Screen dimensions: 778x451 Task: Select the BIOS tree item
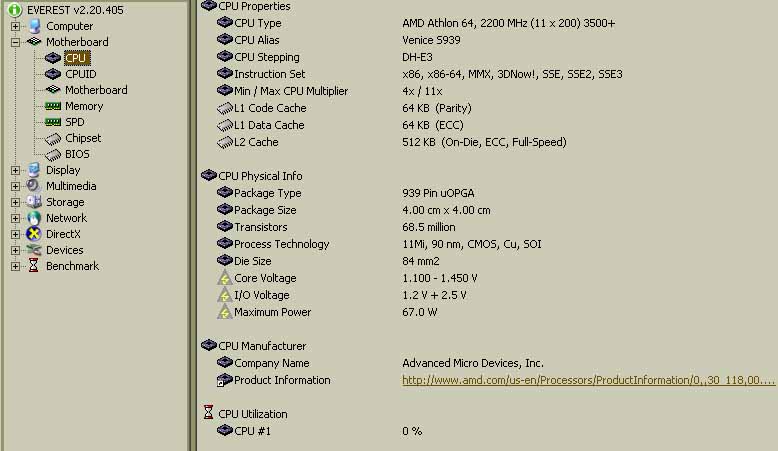pyautogui.click(x=77, y=154)
